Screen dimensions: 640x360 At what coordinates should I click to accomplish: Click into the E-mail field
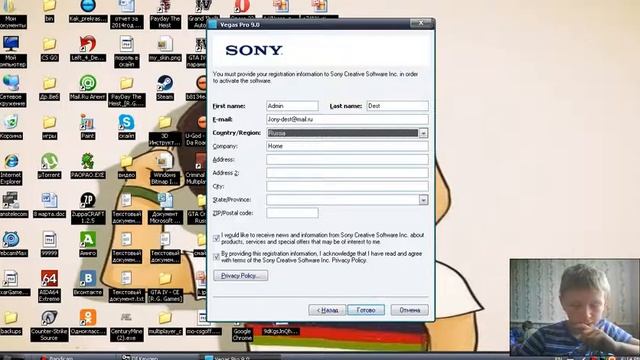(347, 120)
